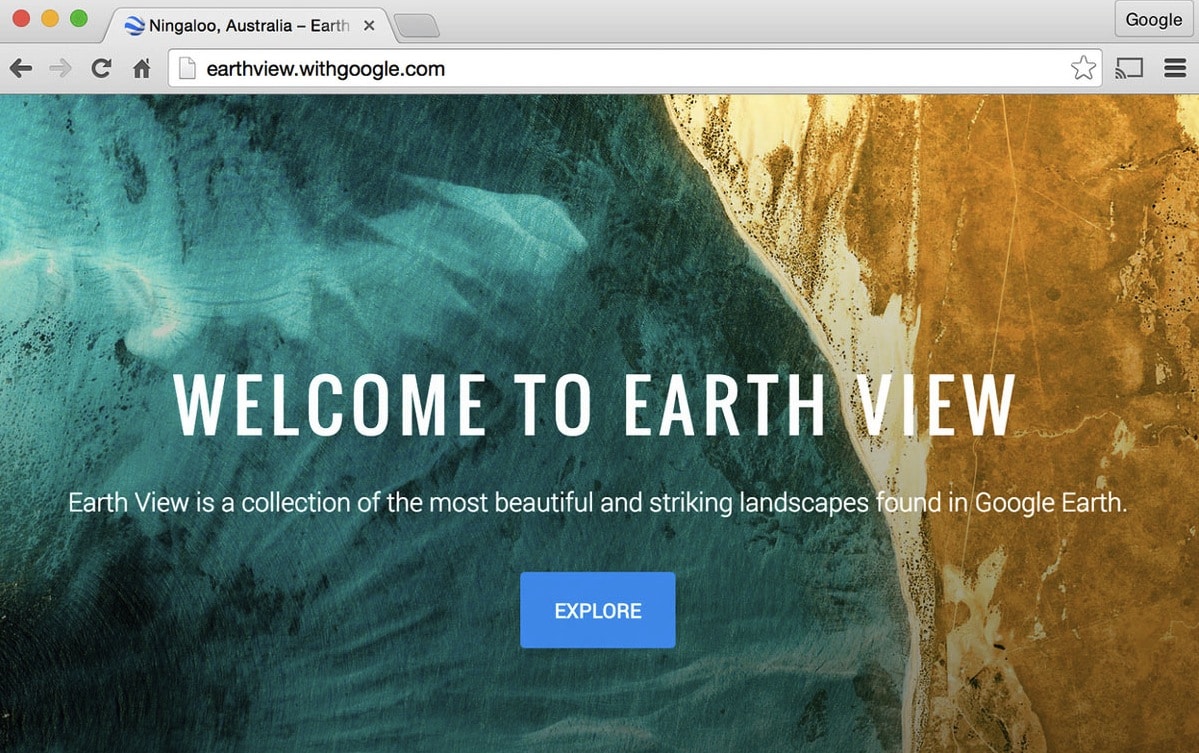
Task: Click the forward navigation arrow
Action: [60, 69]
